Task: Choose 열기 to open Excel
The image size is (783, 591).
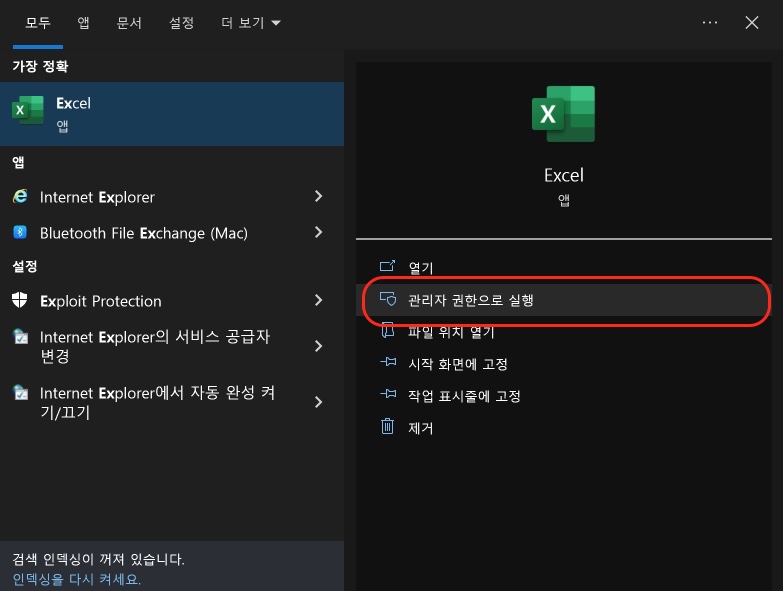Action: click(420, 268)
